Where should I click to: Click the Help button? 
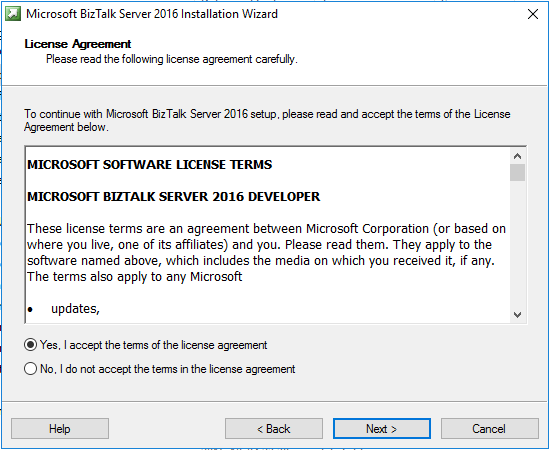pyautogui.click(x=60, y=428)
